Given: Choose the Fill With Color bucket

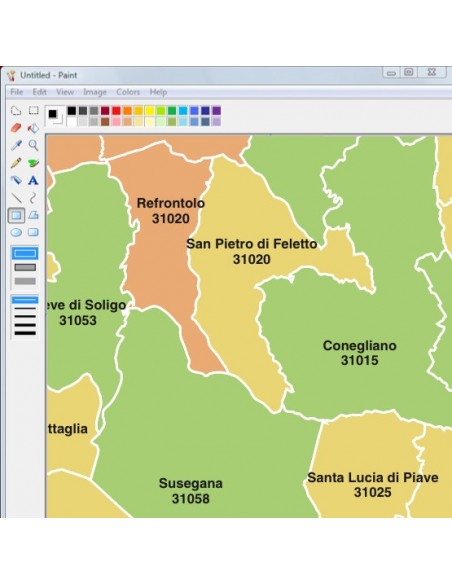Looking at the screenshot, I should [34, 128].
